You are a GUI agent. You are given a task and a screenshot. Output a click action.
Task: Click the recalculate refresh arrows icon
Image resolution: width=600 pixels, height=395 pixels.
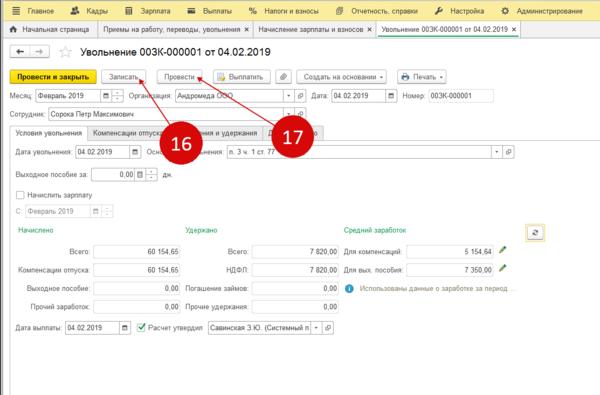click(x=535, y=233)
